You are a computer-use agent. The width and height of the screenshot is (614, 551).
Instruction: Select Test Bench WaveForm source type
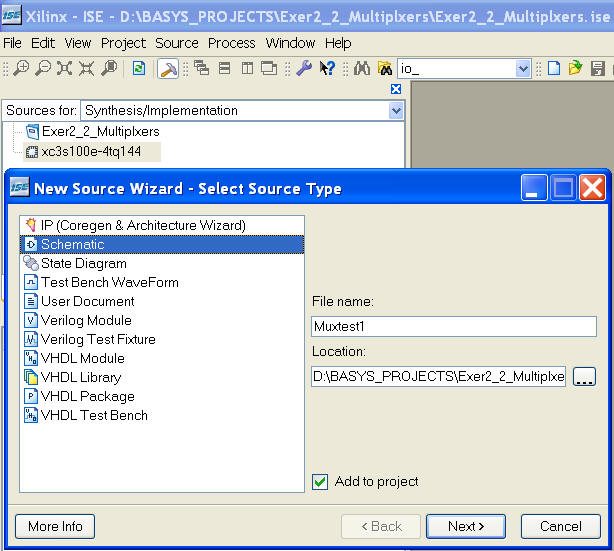(162, 282)
